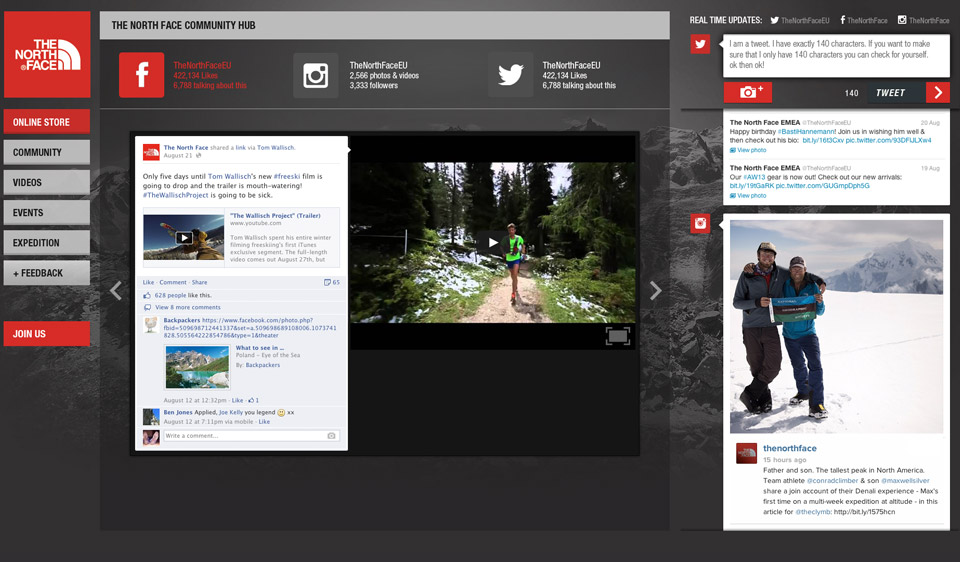Open Facebook TheNorthFace in real time updates
960x562 pixels.
coord(863,20)
